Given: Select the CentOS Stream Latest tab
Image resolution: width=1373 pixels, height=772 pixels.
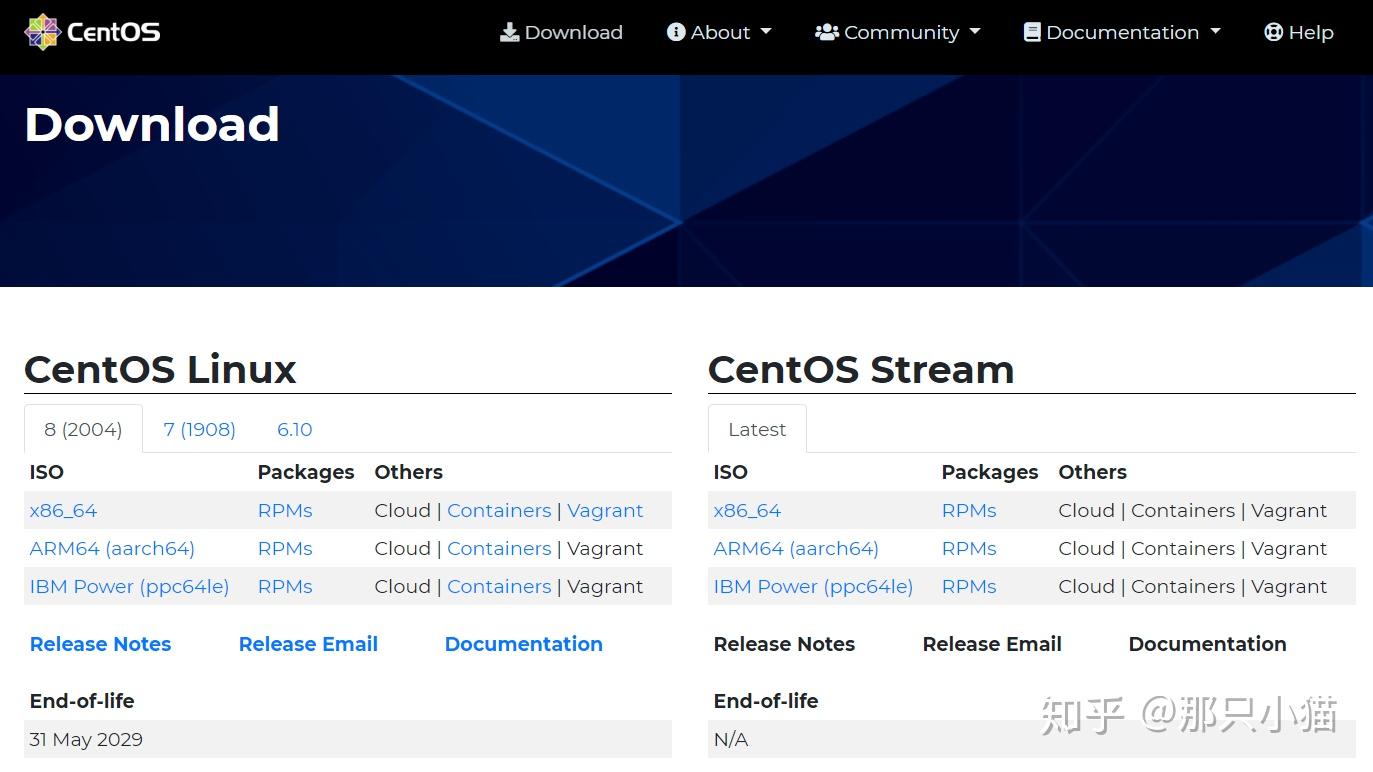Looking at the screenshot, I should (x=757, y=429).
